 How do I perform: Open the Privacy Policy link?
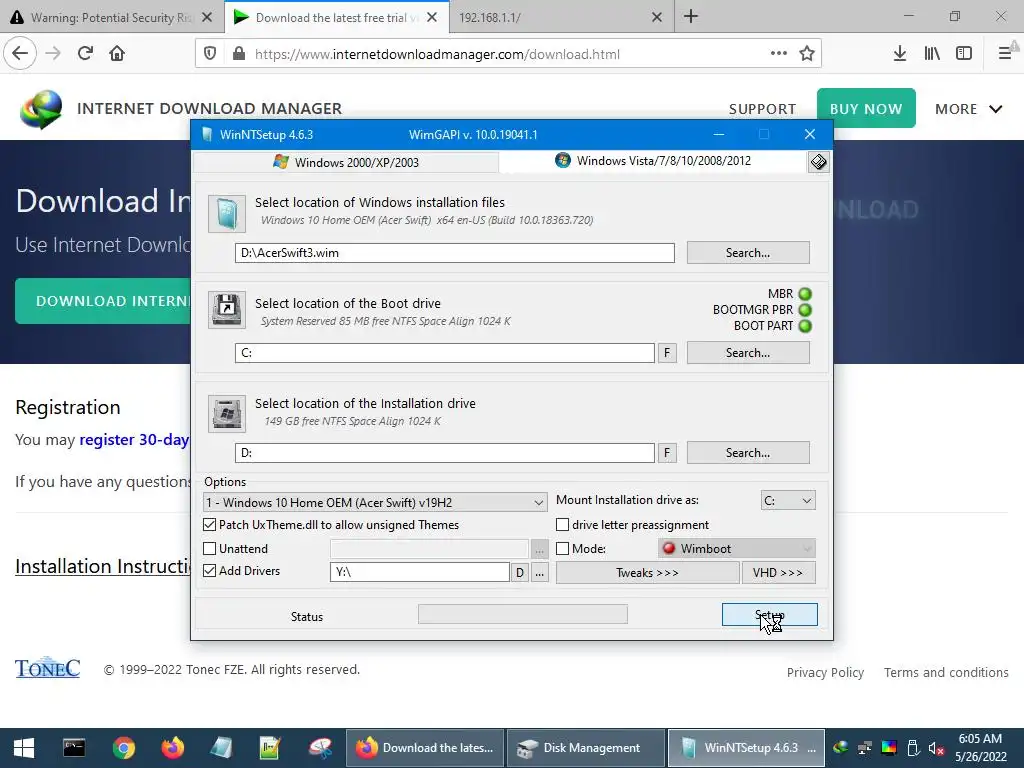pos(825,673)
